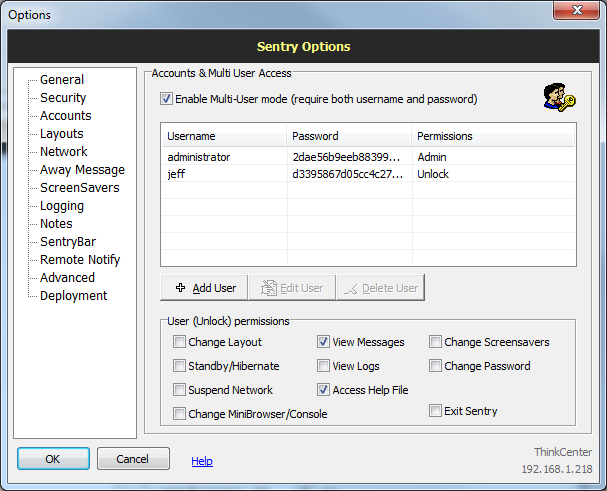607x491 pixels.
Task: Click the Permissions column header
Action: click(493, 136)
